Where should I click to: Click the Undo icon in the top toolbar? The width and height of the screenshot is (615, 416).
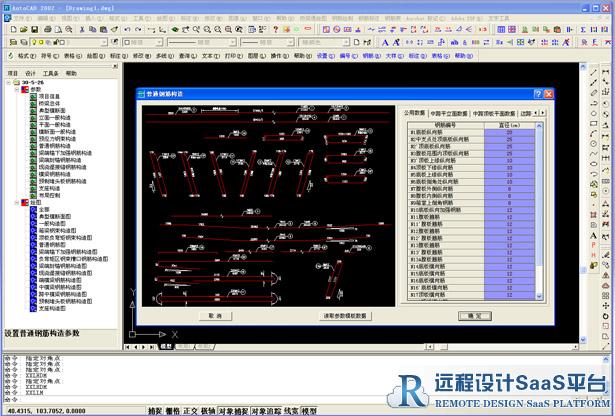coord(127,30)
